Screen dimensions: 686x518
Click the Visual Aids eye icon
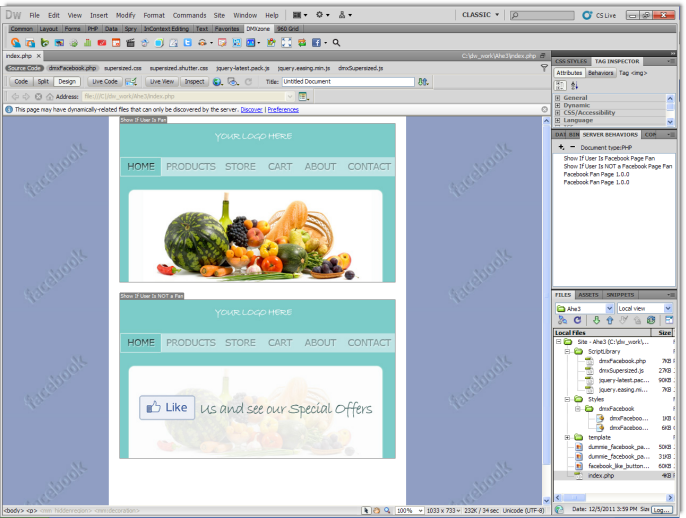[233, 81]
